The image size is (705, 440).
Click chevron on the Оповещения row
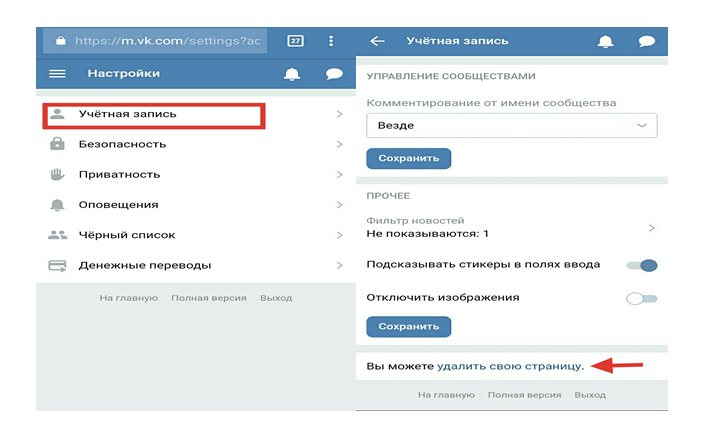coord(339,205)
